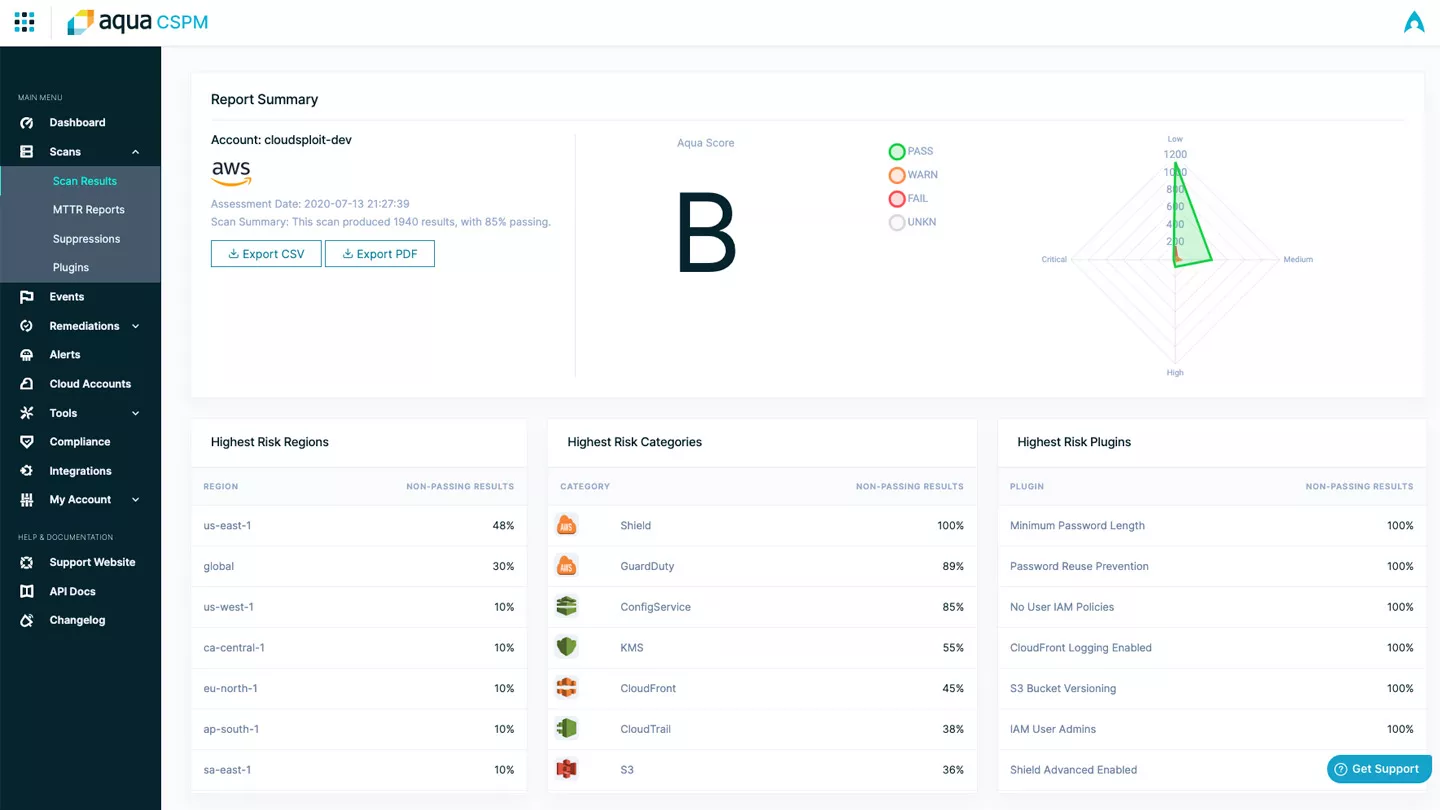1440x810 pixels.
Task: Select the Scan Results menu item
Action: coord(84,181)
